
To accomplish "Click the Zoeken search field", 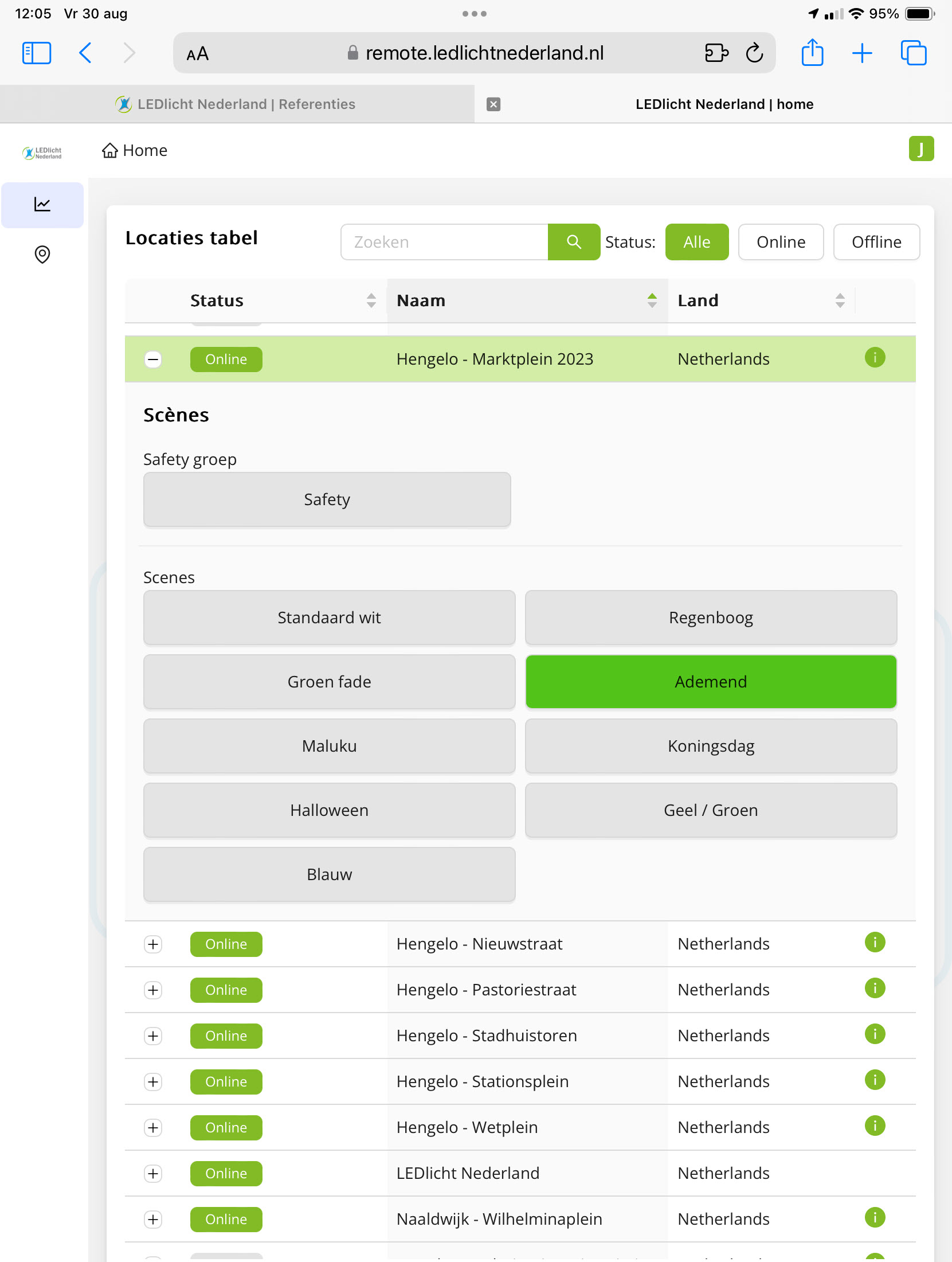I will pyautogui.click(x=445, y=242).
